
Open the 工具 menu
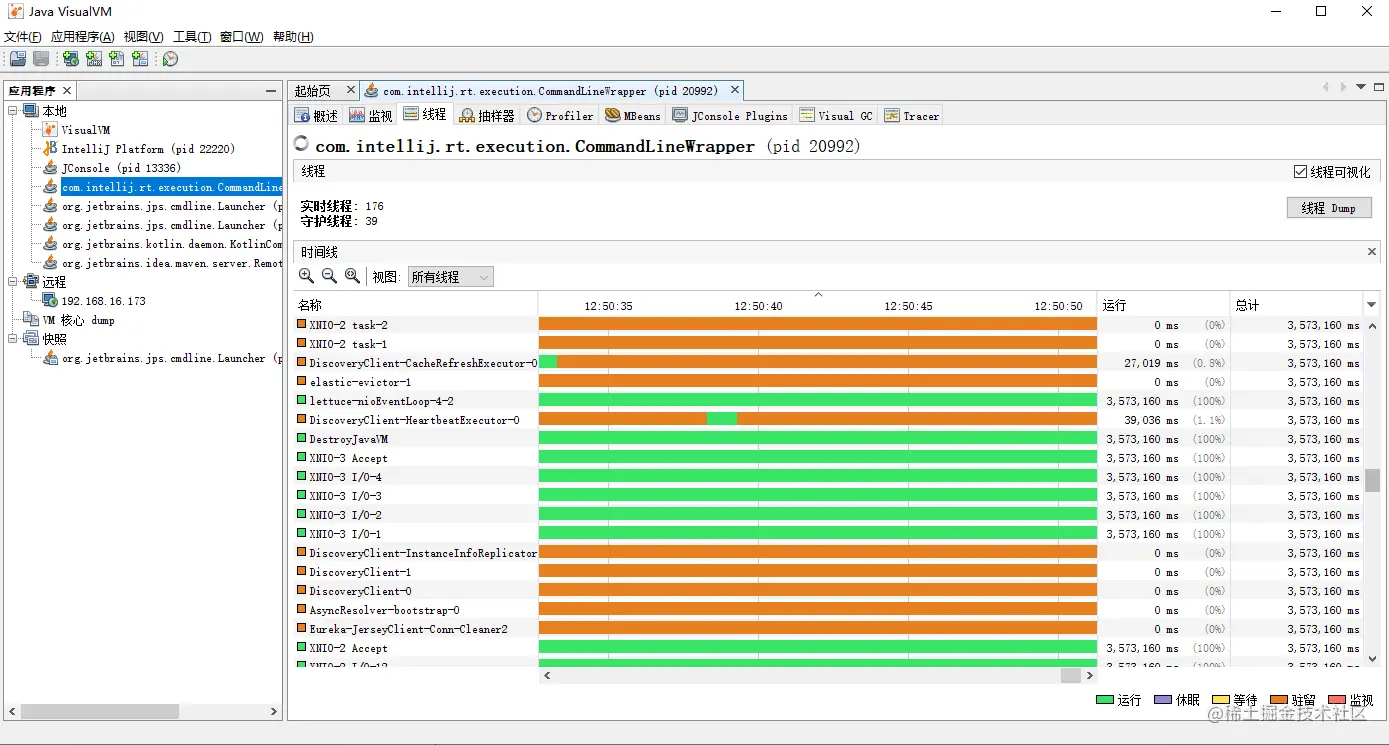click(x=192, y=37)
